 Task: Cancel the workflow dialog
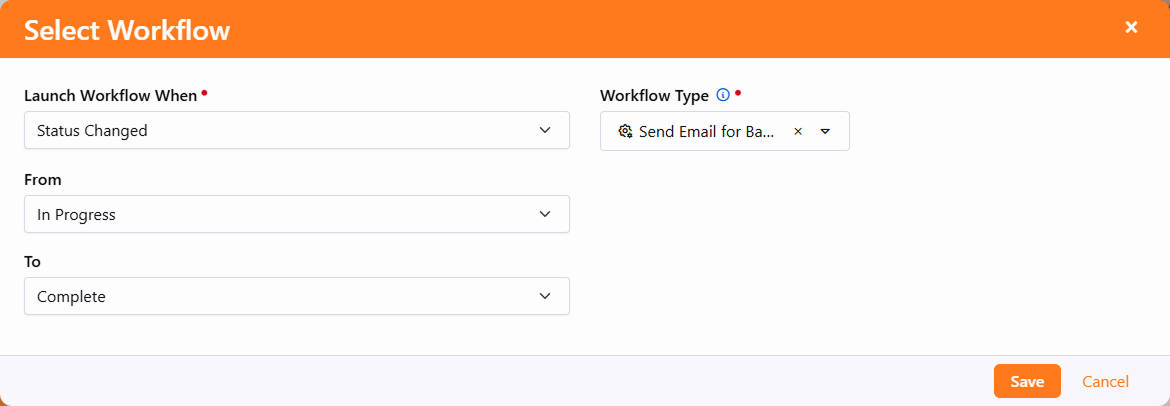tap(1105, 381)
